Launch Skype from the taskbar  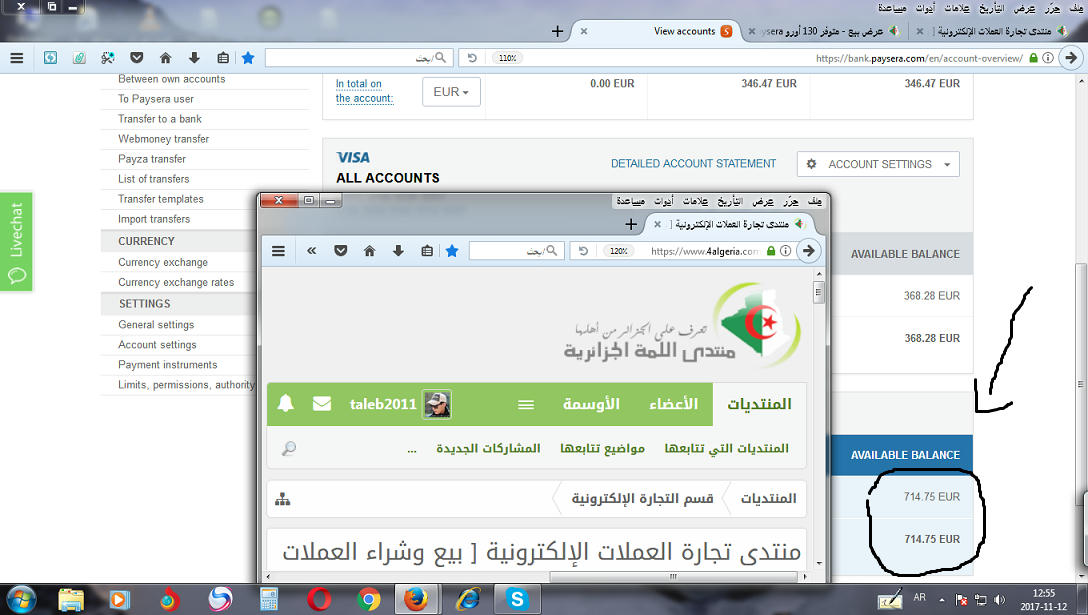517,599
